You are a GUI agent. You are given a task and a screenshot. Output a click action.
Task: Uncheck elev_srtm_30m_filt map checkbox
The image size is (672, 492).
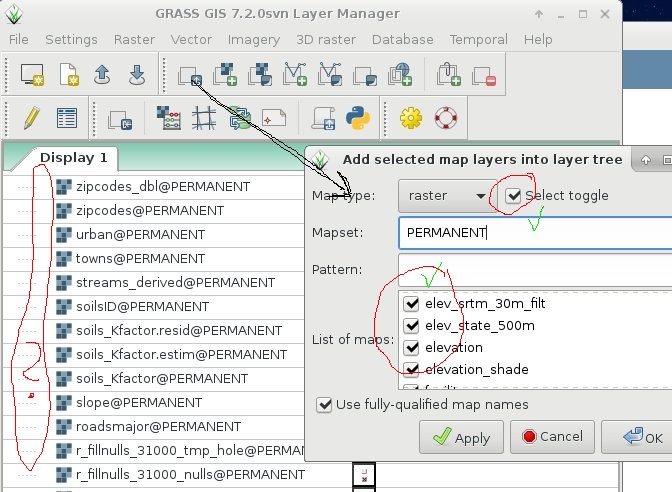coord(411,303)
